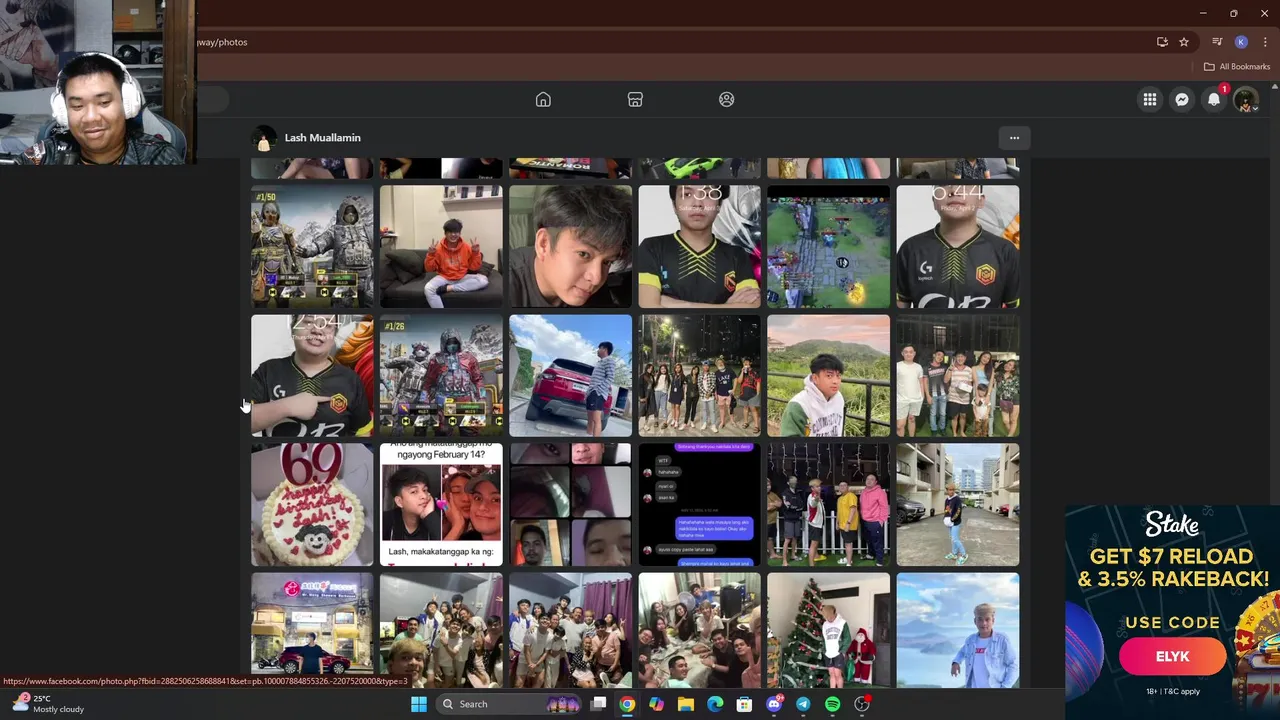Open Telegram from the taskbar
This screenshot has width=1280, height=720.
(x=803, y=704)
